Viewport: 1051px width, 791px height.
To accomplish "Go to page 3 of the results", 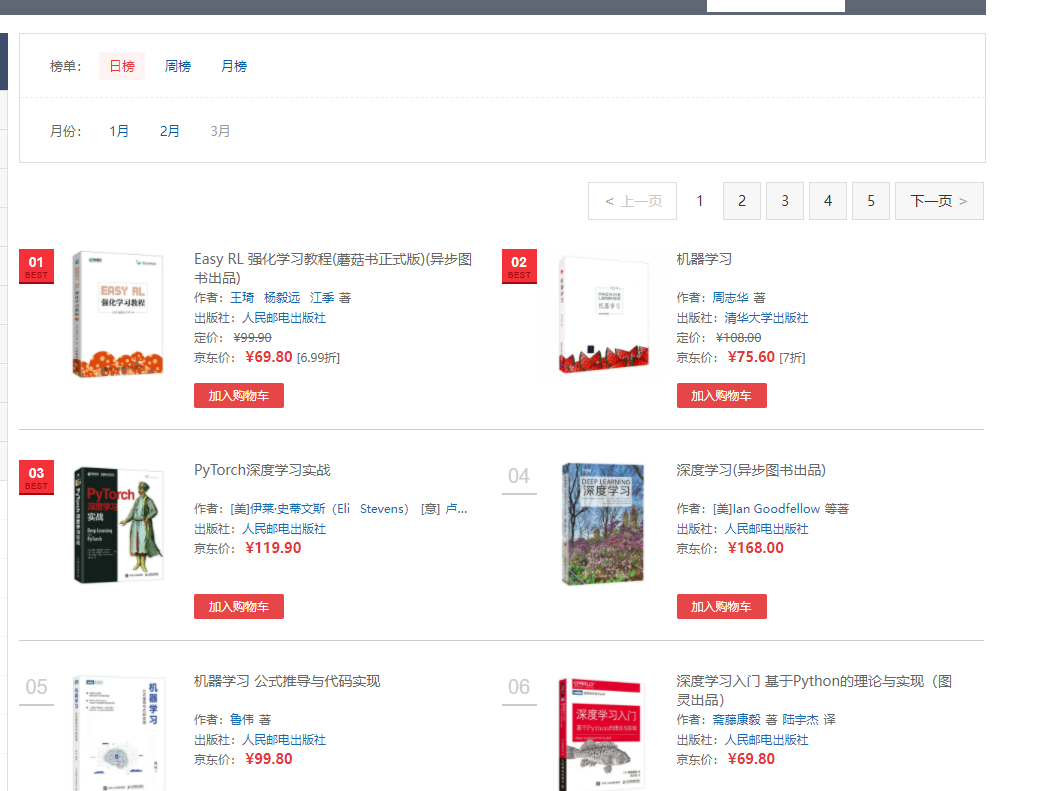I will [785, 201].
